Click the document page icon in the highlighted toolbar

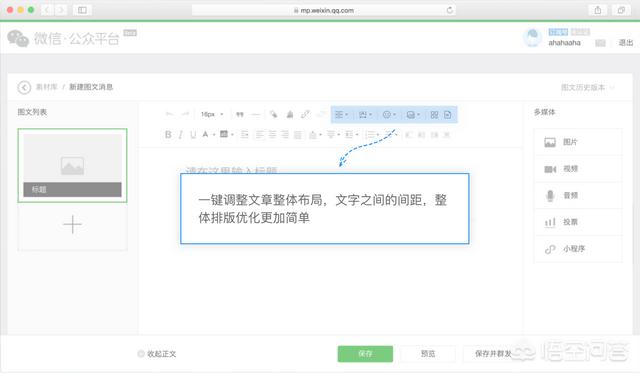point(448,115)
